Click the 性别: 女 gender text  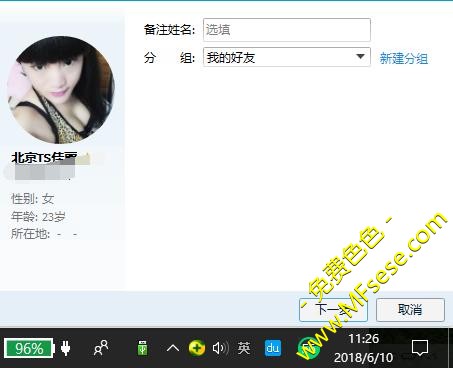click(33, 199)
